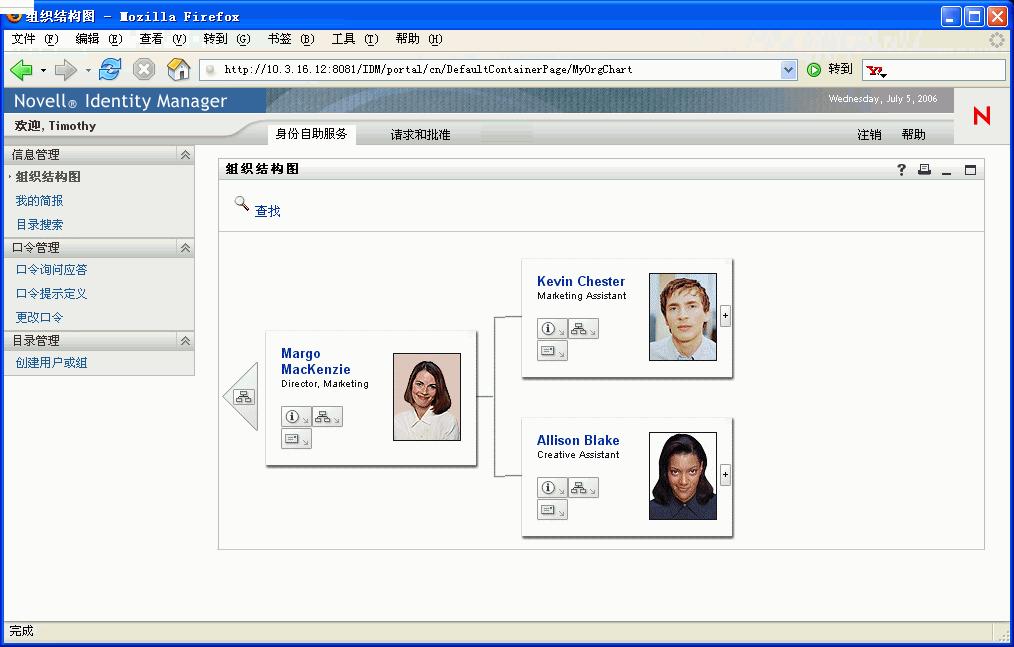Click the search box next to Yahoo icon
The height and width of the screenshot is (647, 1014).
coord(947,70)
